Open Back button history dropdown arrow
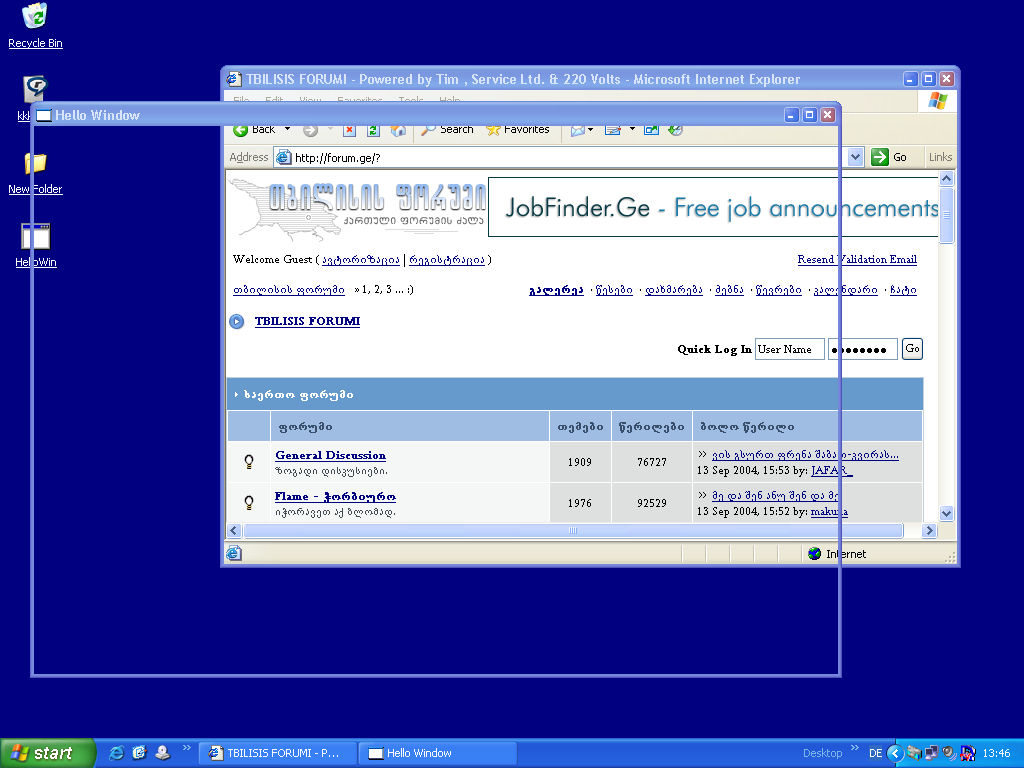Image resolution: width=1024 pixels, height=768 pixels. tap(287, 129)
